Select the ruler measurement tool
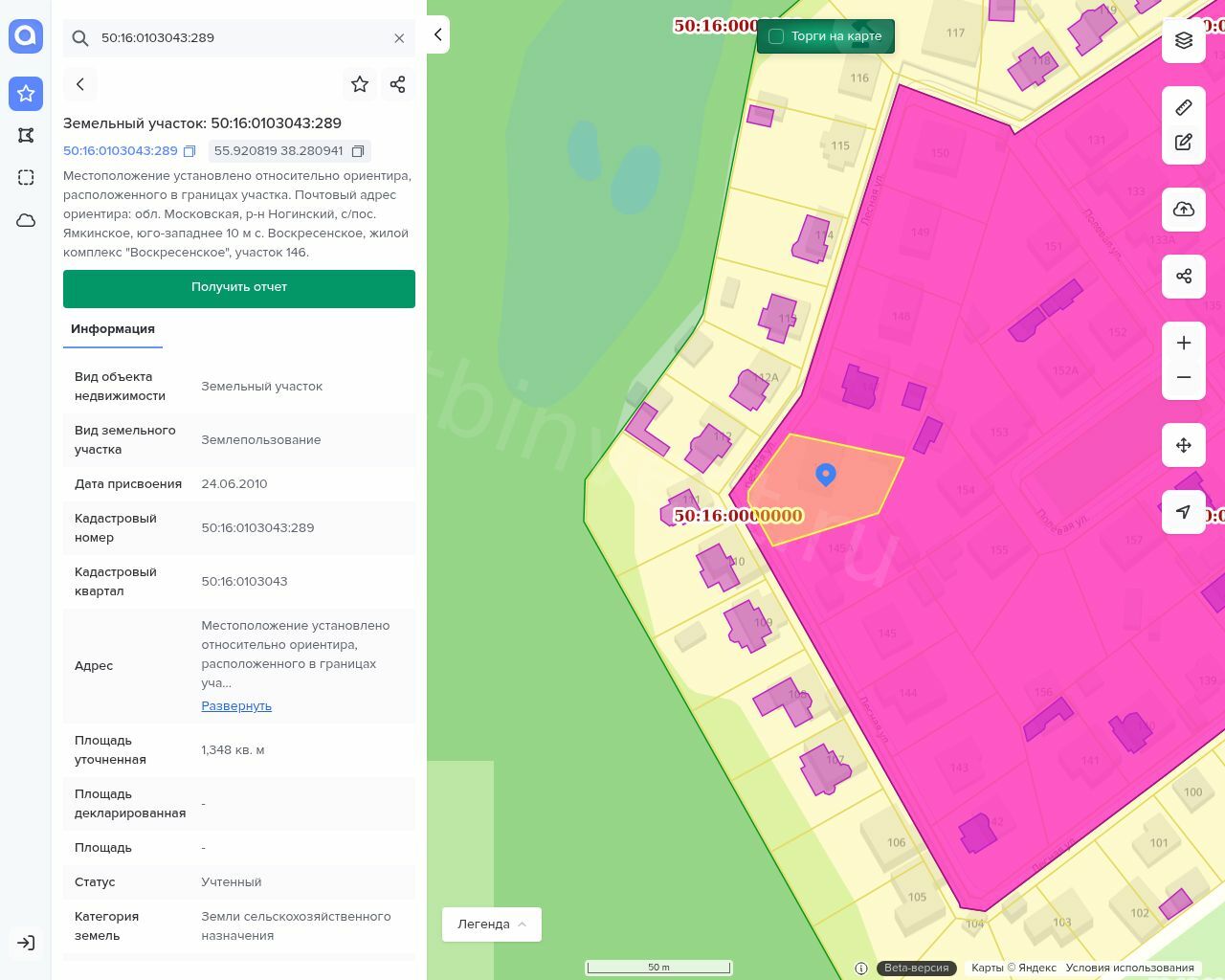The image size is (1225, 980). tap(1184, 107)
